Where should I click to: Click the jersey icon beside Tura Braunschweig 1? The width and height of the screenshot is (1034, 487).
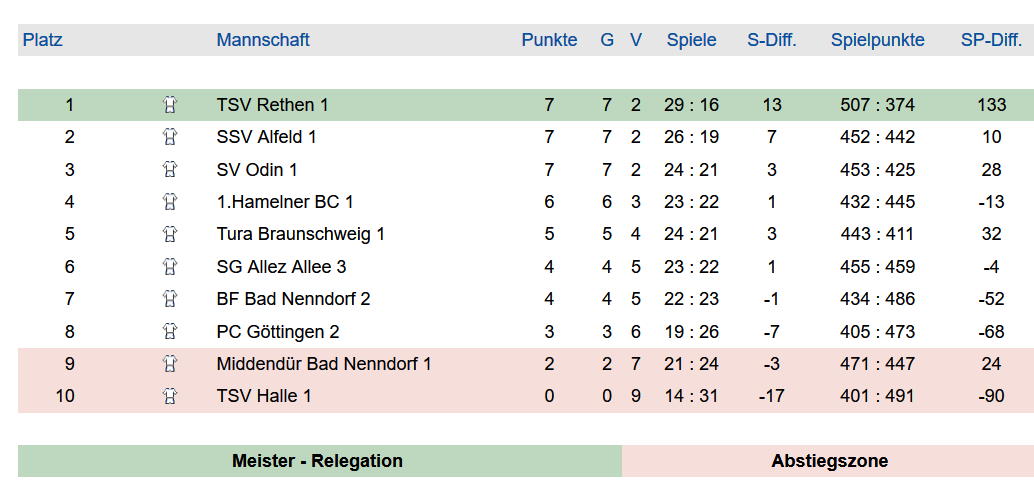coord(170,234)
